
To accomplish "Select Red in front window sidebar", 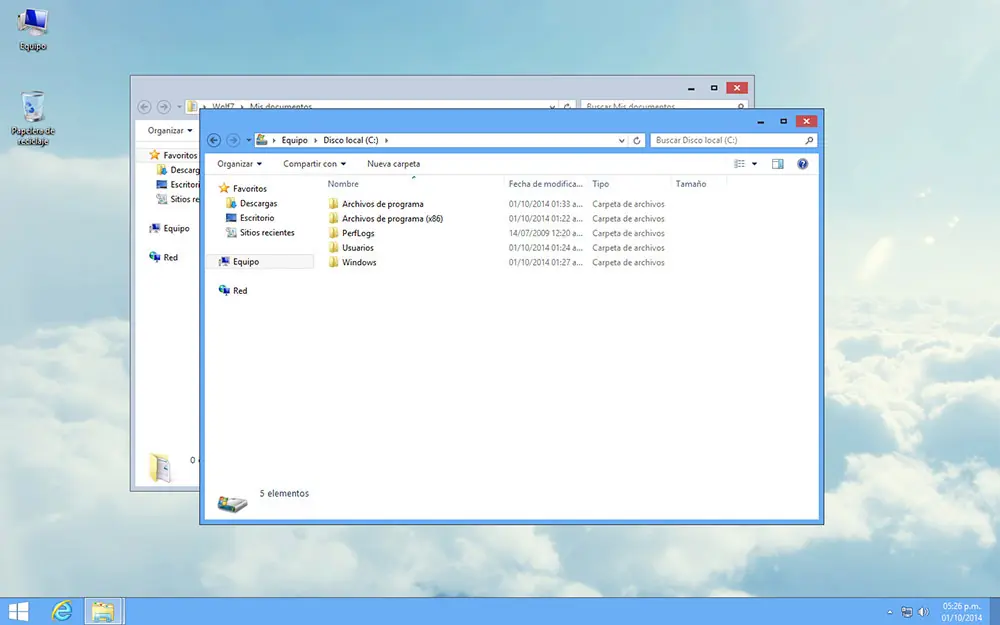I will (233, 291).
